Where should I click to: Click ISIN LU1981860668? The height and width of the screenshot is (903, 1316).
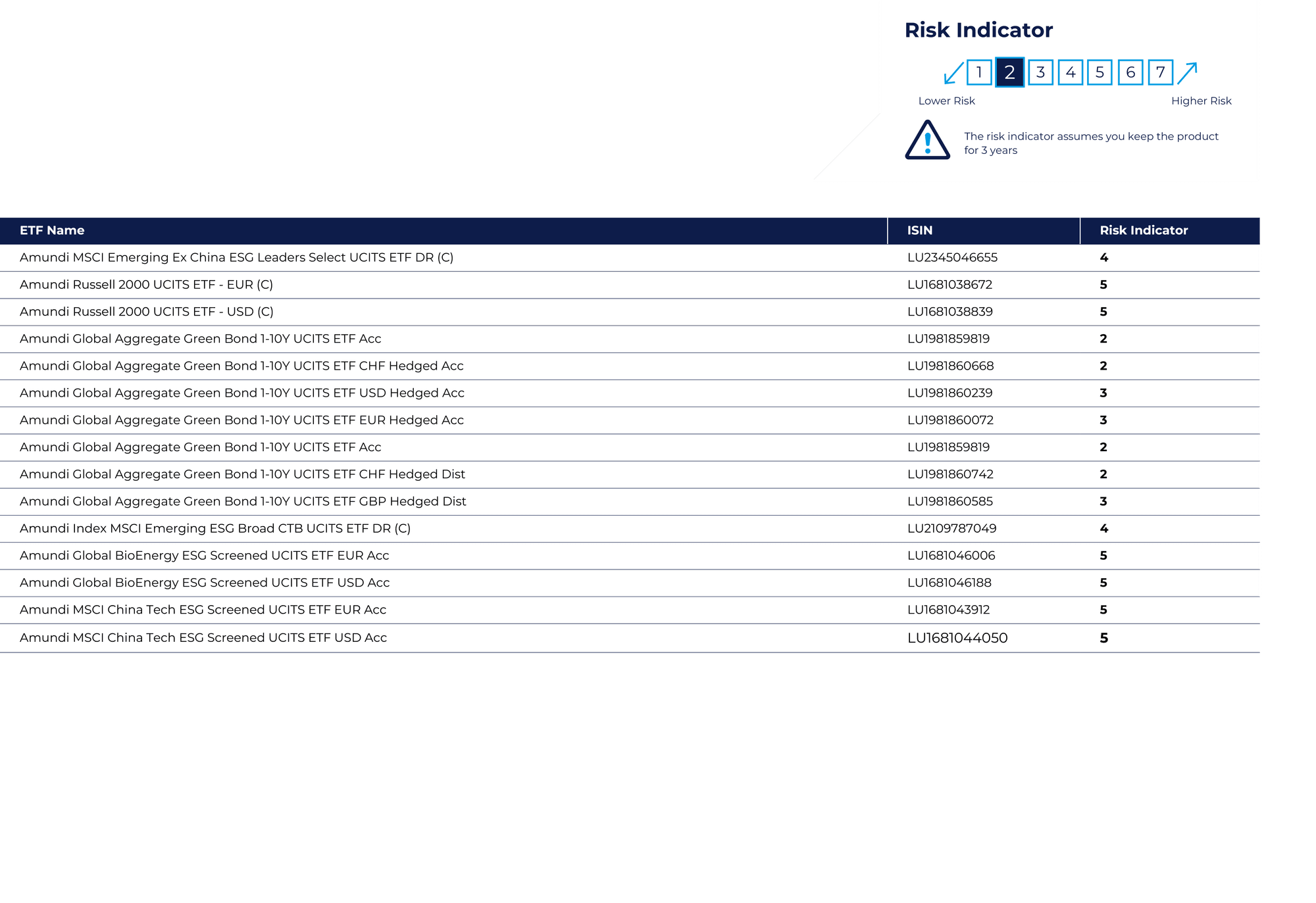pos(950,366)
